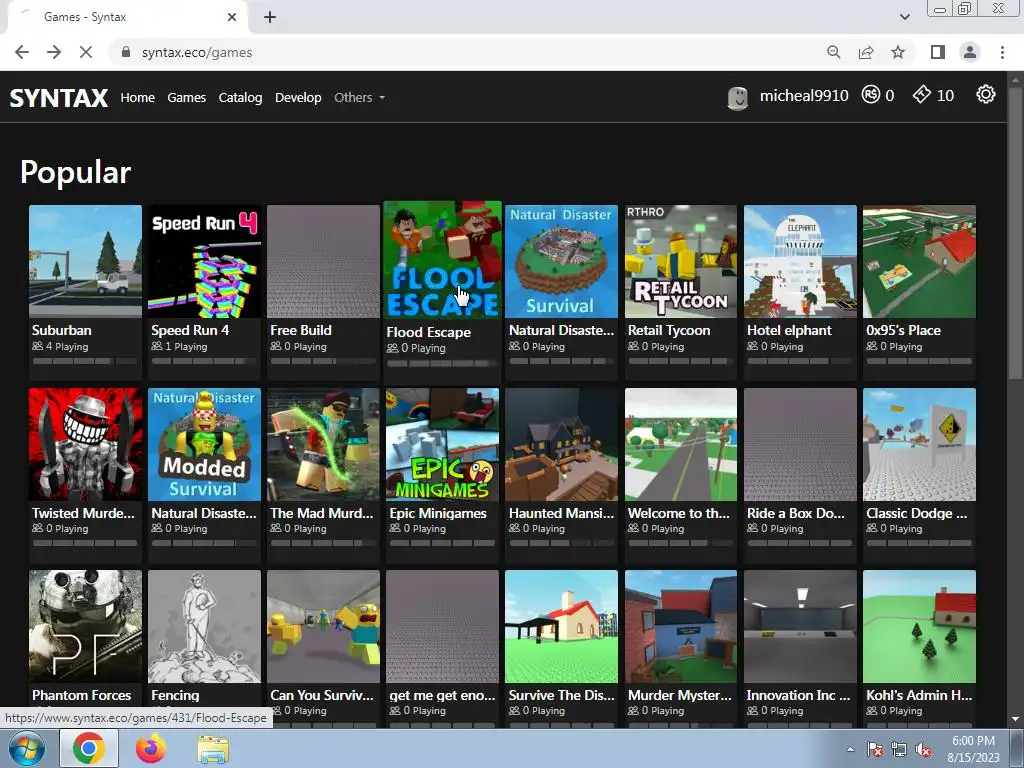Click Innovation Inc thumbnail
Viewport: 1024px width, 768px height.
(800, 626)
